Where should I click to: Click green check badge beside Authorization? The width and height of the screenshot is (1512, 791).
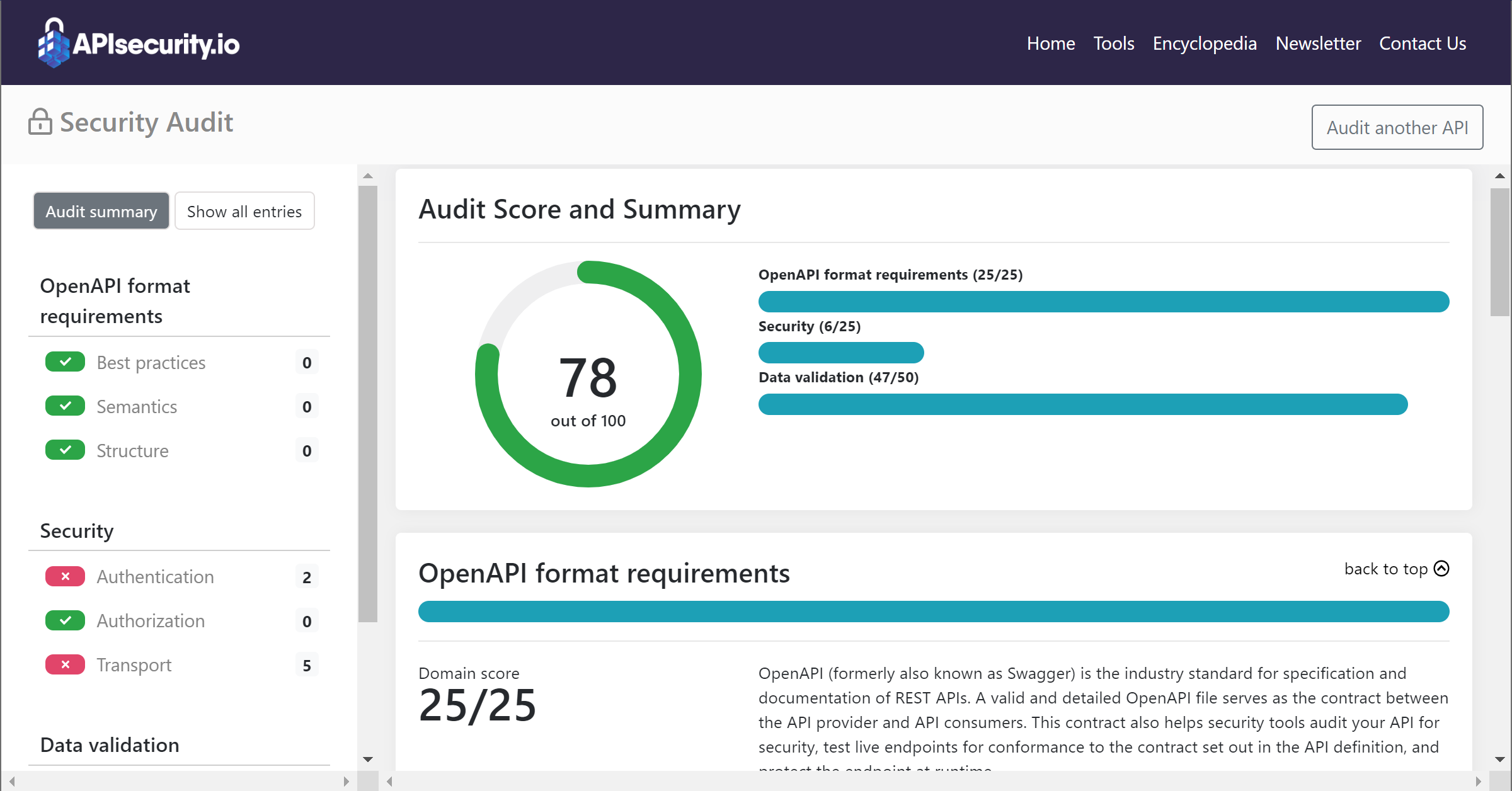click(65, 620)
